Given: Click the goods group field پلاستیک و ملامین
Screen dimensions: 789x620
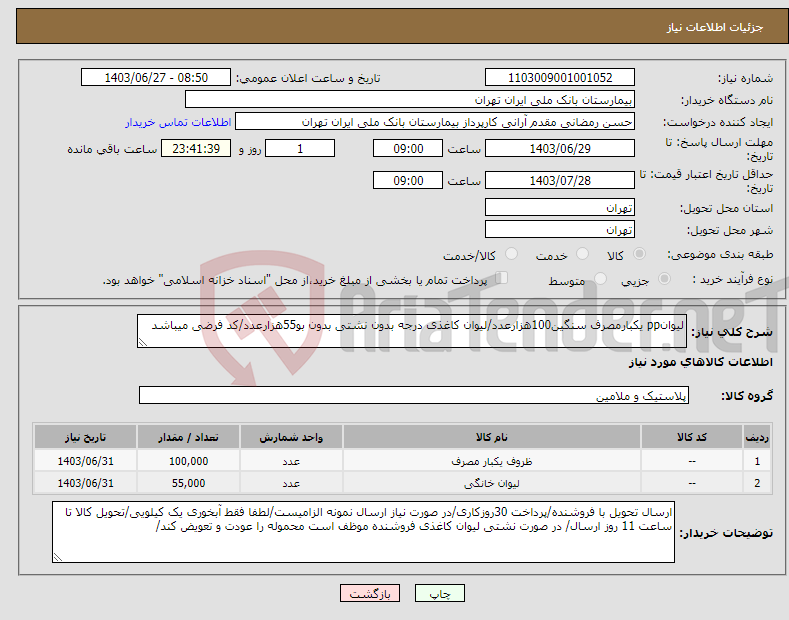Looking at the screenshot, I should click(414, 396).
